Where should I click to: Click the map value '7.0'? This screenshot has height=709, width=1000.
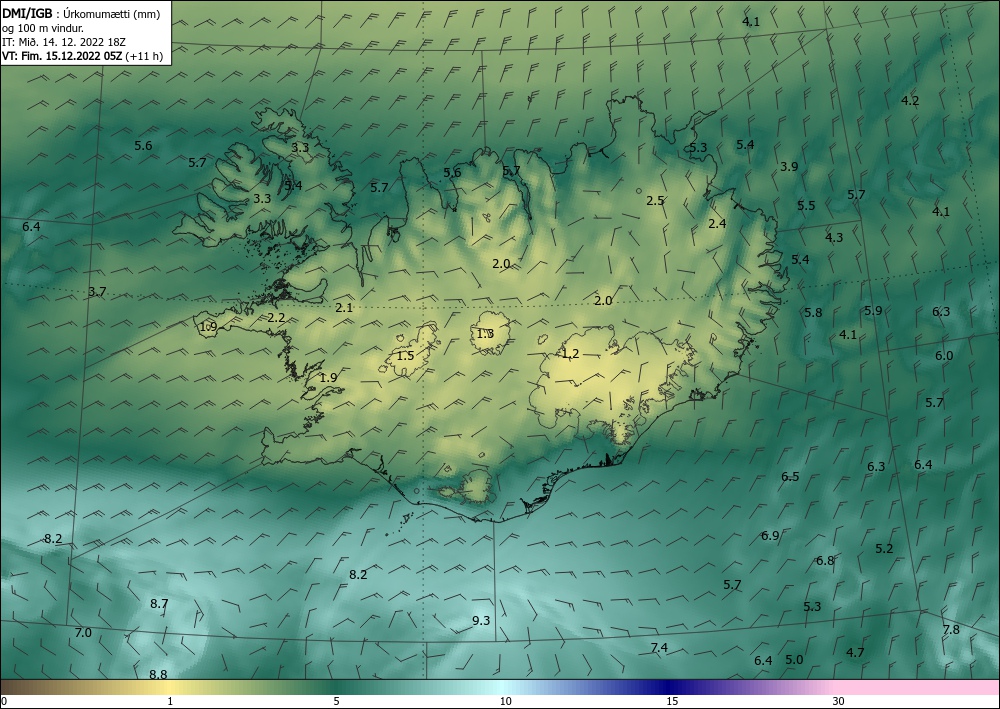coord(84,632)
